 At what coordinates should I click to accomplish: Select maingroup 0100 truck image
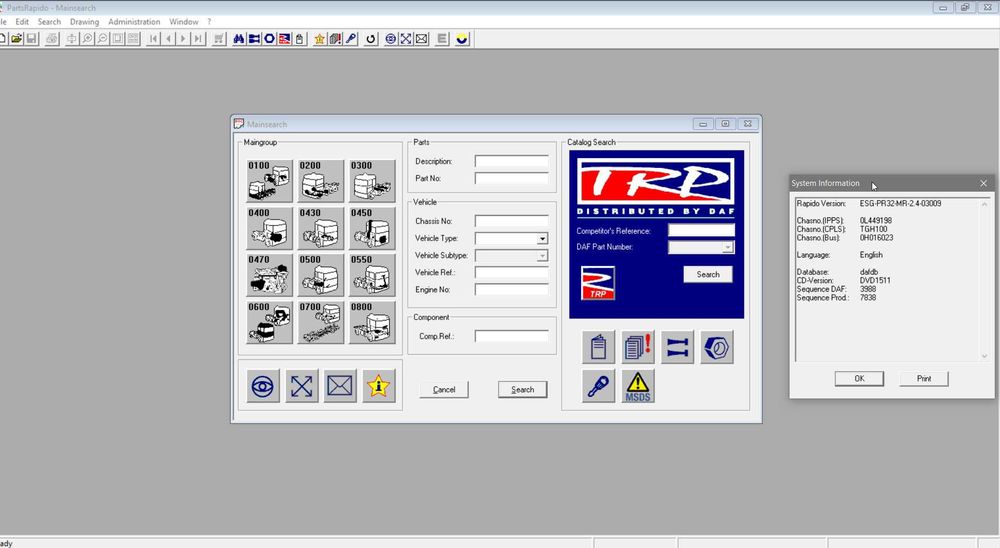click(269, 181)
